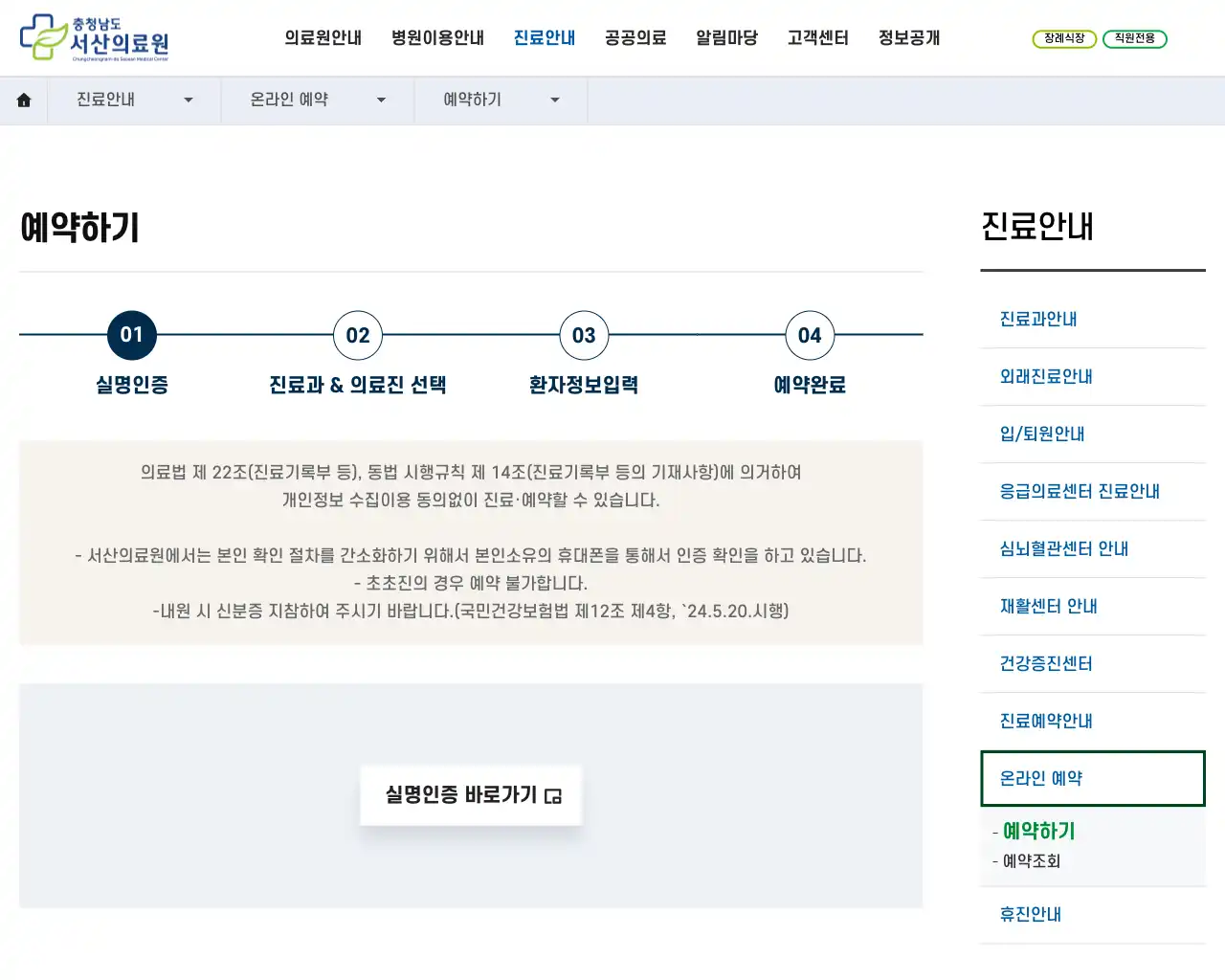
Task: Open the 병원이용안내 menu
Action: click(x=437, y=38)
